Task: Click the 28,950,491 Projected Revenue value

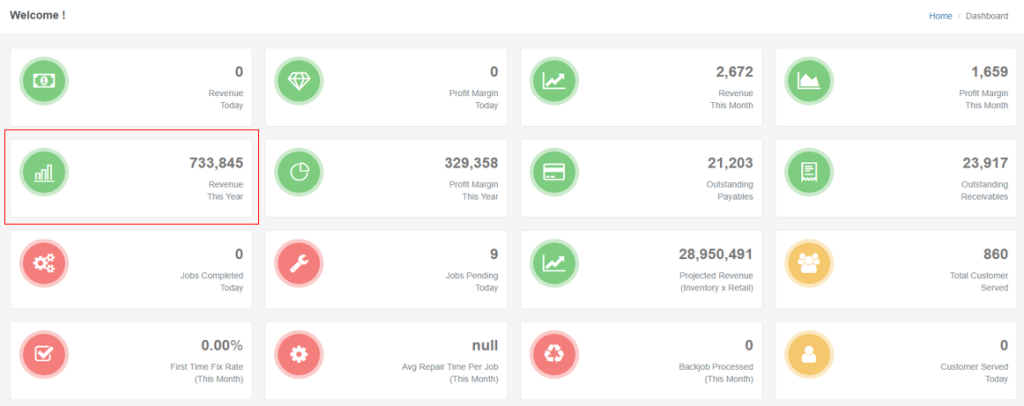Action: [x=708, y=254]
